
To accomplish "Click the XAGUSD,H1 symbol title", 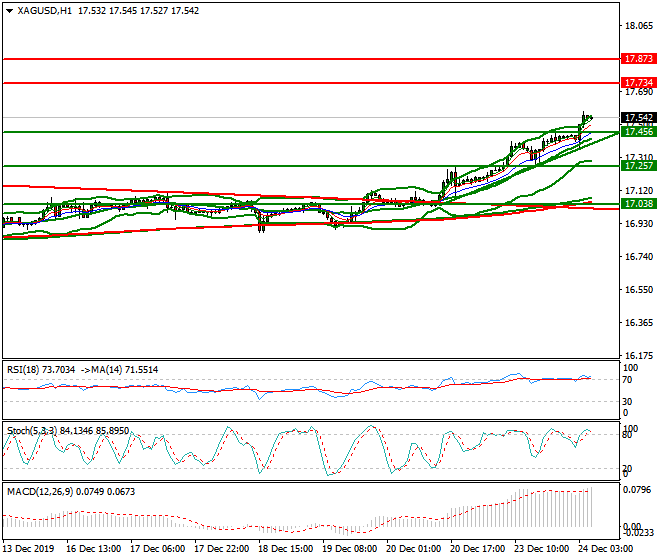I will (45, 11).
